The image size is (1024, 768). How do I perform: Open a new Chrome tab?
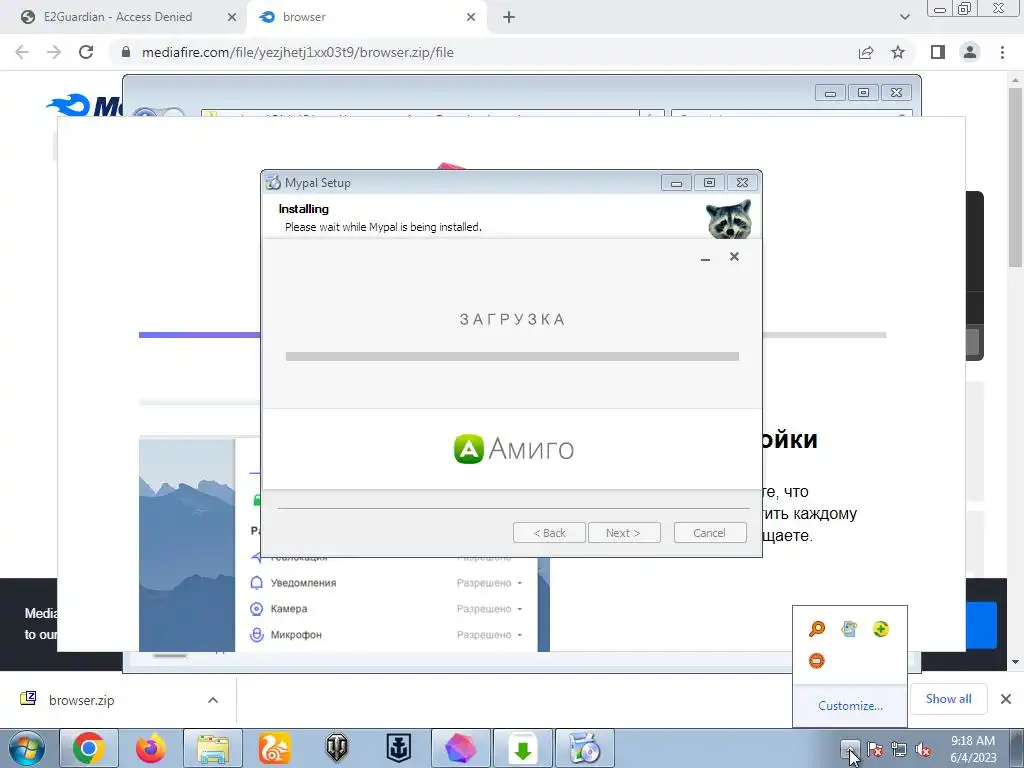click(509, 17)
